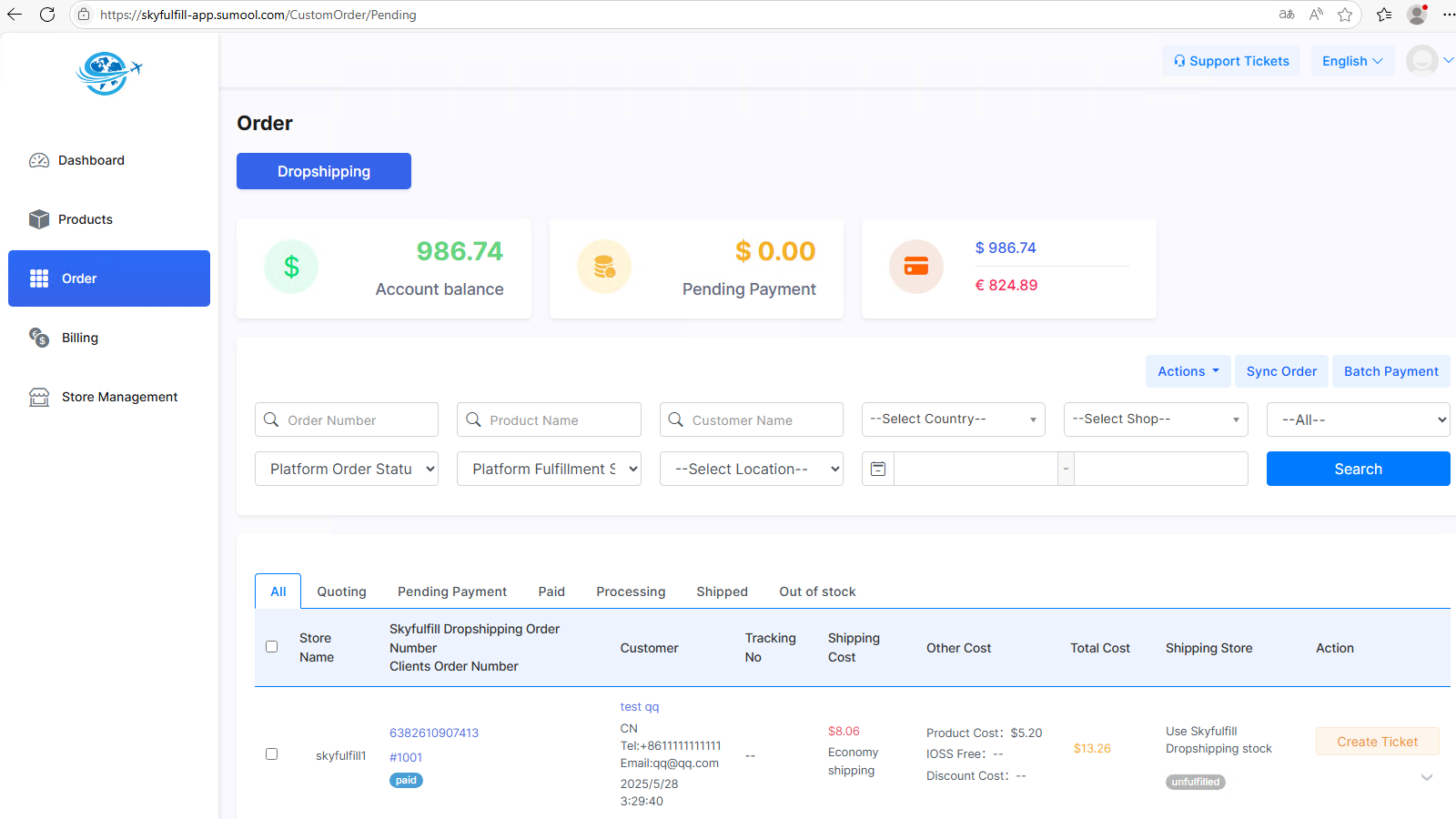Toggle the select-all orders checkbox in header

point(271,647)
